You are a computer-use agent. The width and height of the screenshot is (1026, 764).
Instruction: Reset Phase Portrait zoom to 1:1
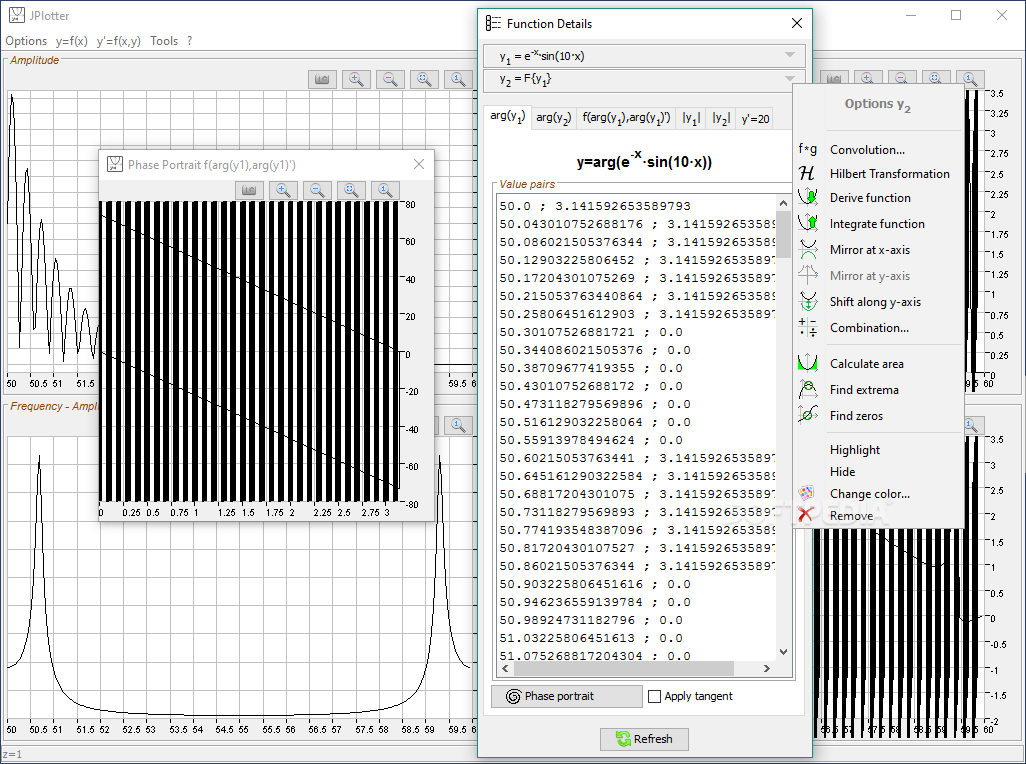(x=385, y=190)
